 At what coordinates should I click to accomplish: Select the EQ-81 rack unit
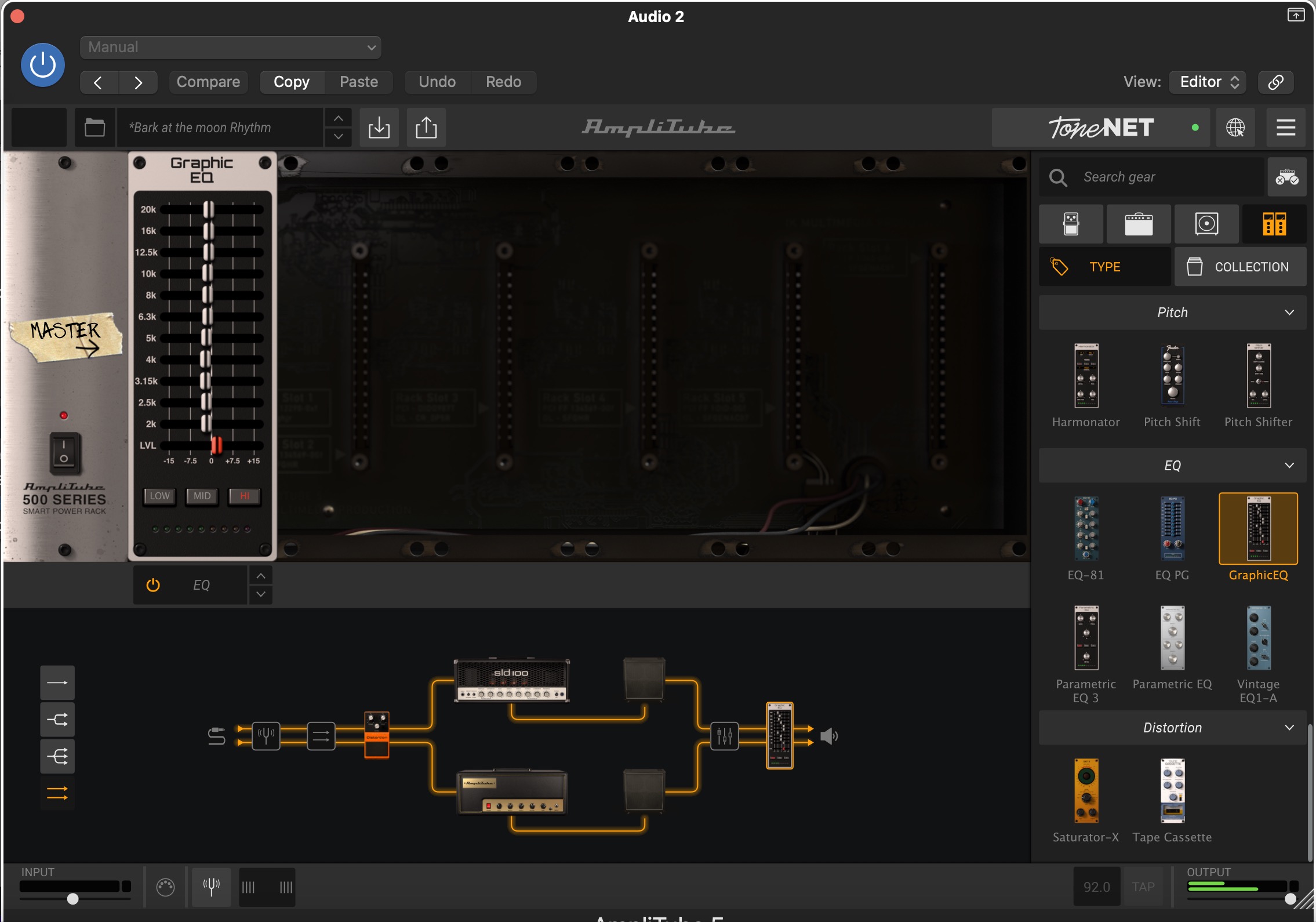[1086, 539]
